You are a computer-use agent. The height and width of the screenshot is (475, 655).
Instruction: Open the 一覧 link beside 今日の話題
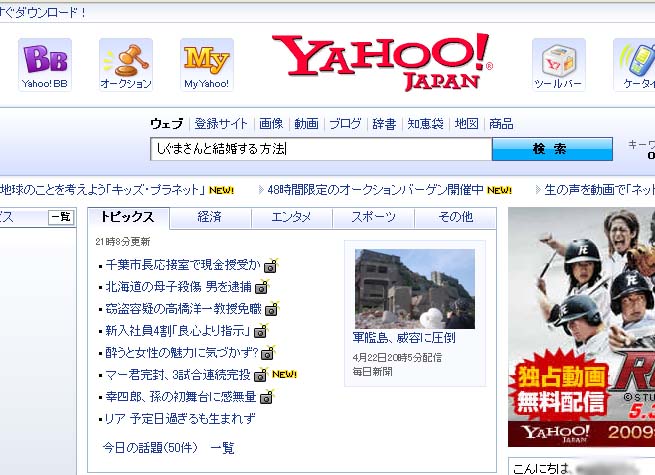coord(222,448)
